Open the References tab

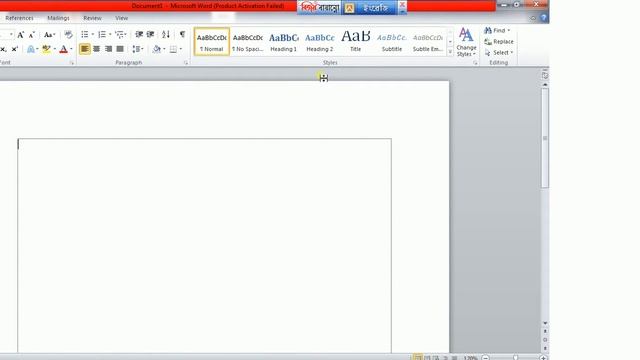[x=19, y=18]
